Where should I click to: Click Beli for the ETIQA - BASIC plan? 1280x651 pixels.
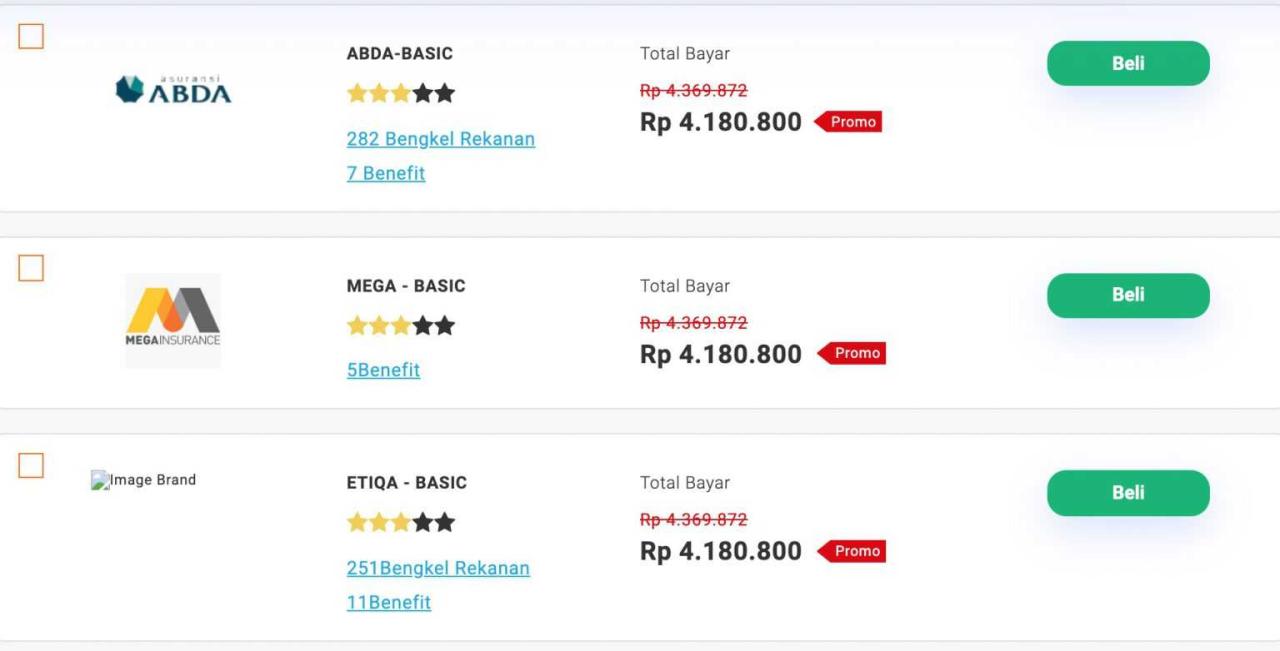tap(1127, 492)
